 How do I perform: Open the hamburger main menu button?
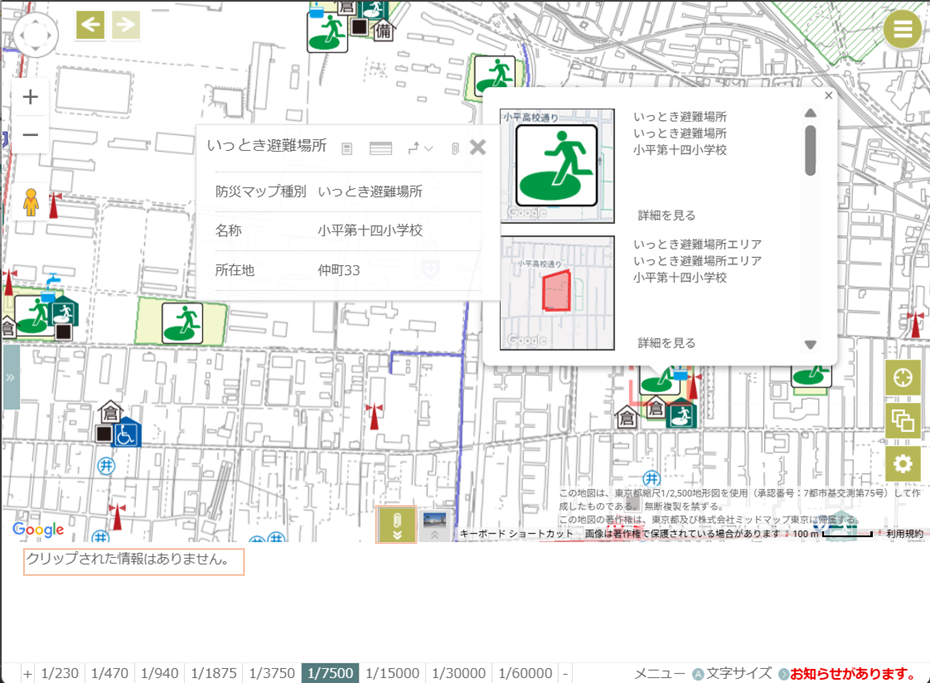[x=902, y=29]
